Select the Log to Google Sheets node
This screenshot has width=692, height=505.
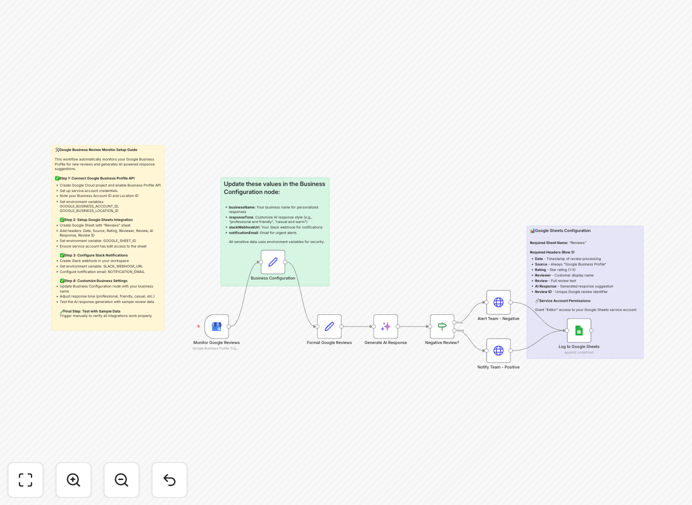tap(579, 330)
